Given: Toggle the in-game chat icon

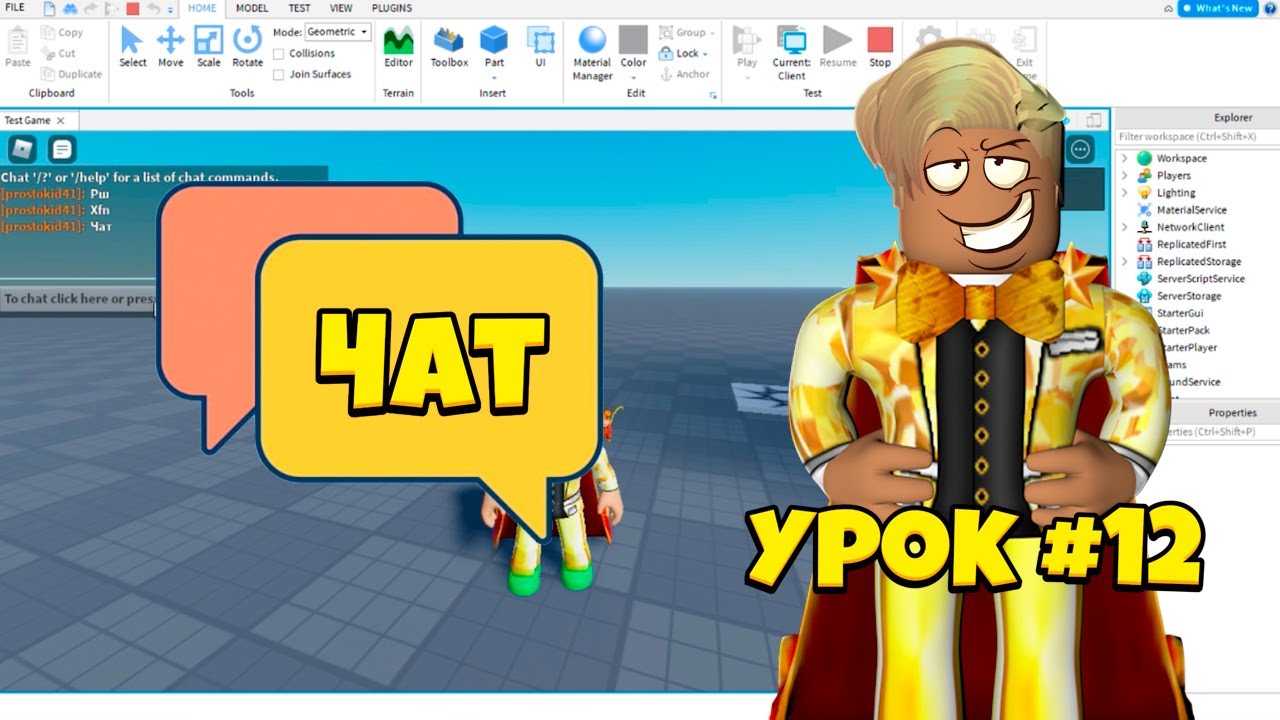Looking at the screenshot, I should tap(62, 150).
